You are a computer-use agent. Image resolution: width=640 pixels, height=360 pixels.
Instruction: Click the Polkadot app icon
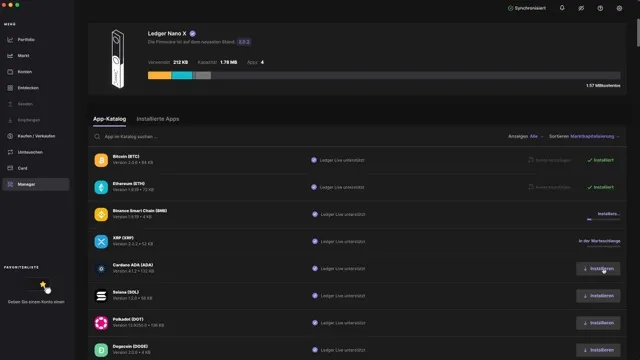[101, 323]
